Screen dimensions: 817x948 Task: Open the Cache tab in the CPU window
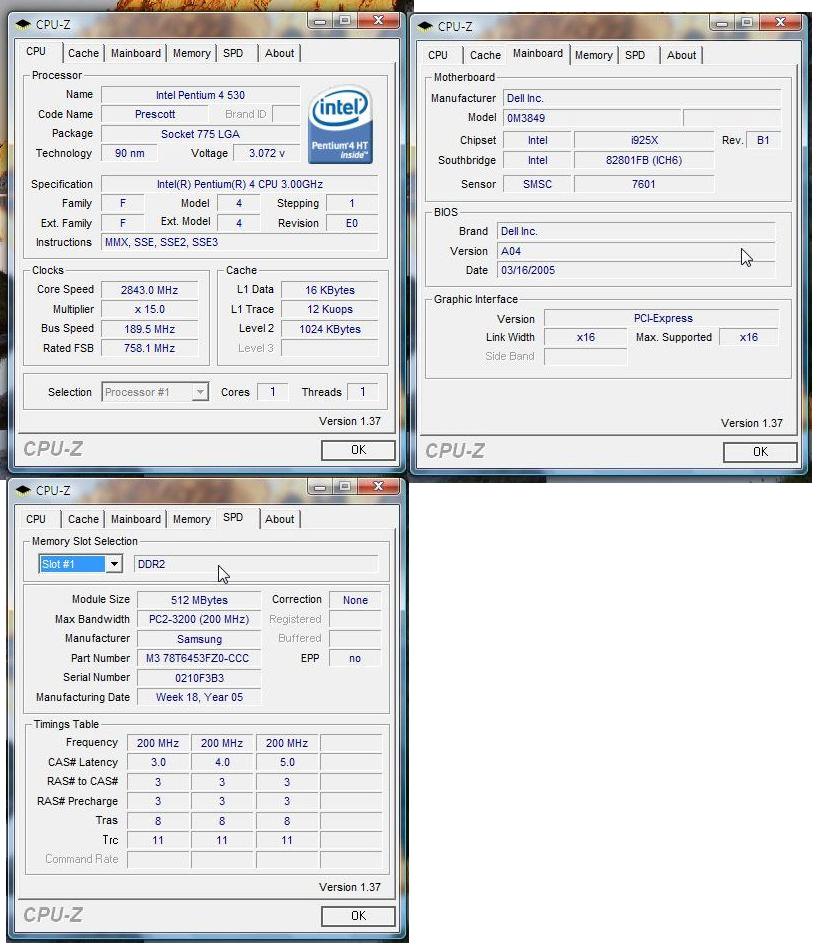click(x=83, y=53)
